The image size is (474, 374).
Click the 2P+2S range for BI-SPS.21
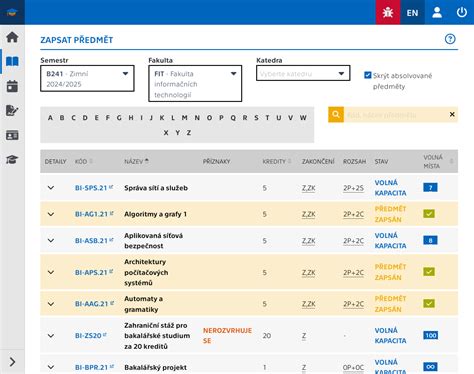[353, 188]
